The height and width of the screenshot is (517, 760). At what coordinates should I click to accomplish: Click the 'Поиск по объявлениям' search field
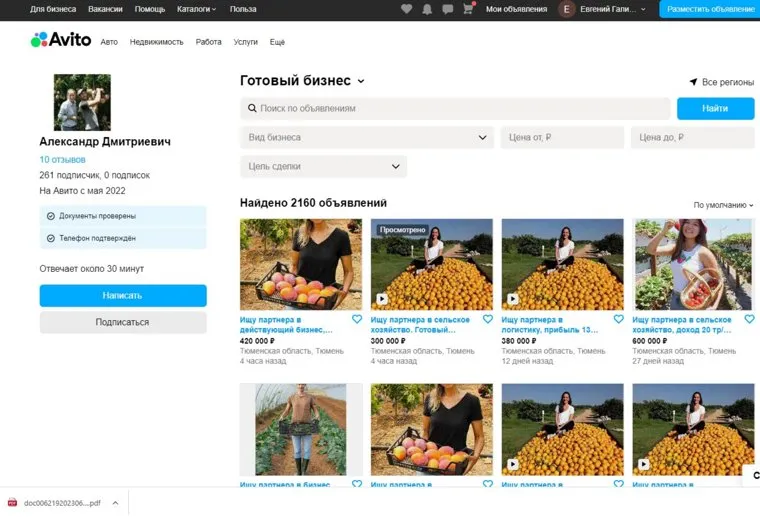[455, 108]
